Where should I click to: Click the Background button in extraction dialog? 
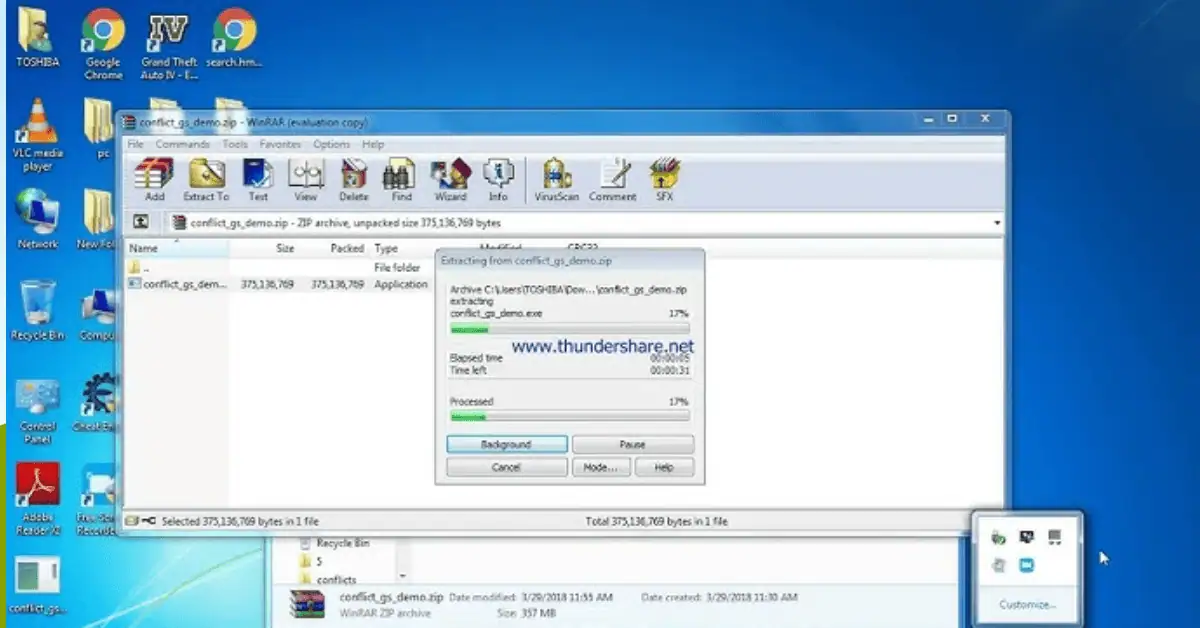point(506,443)
